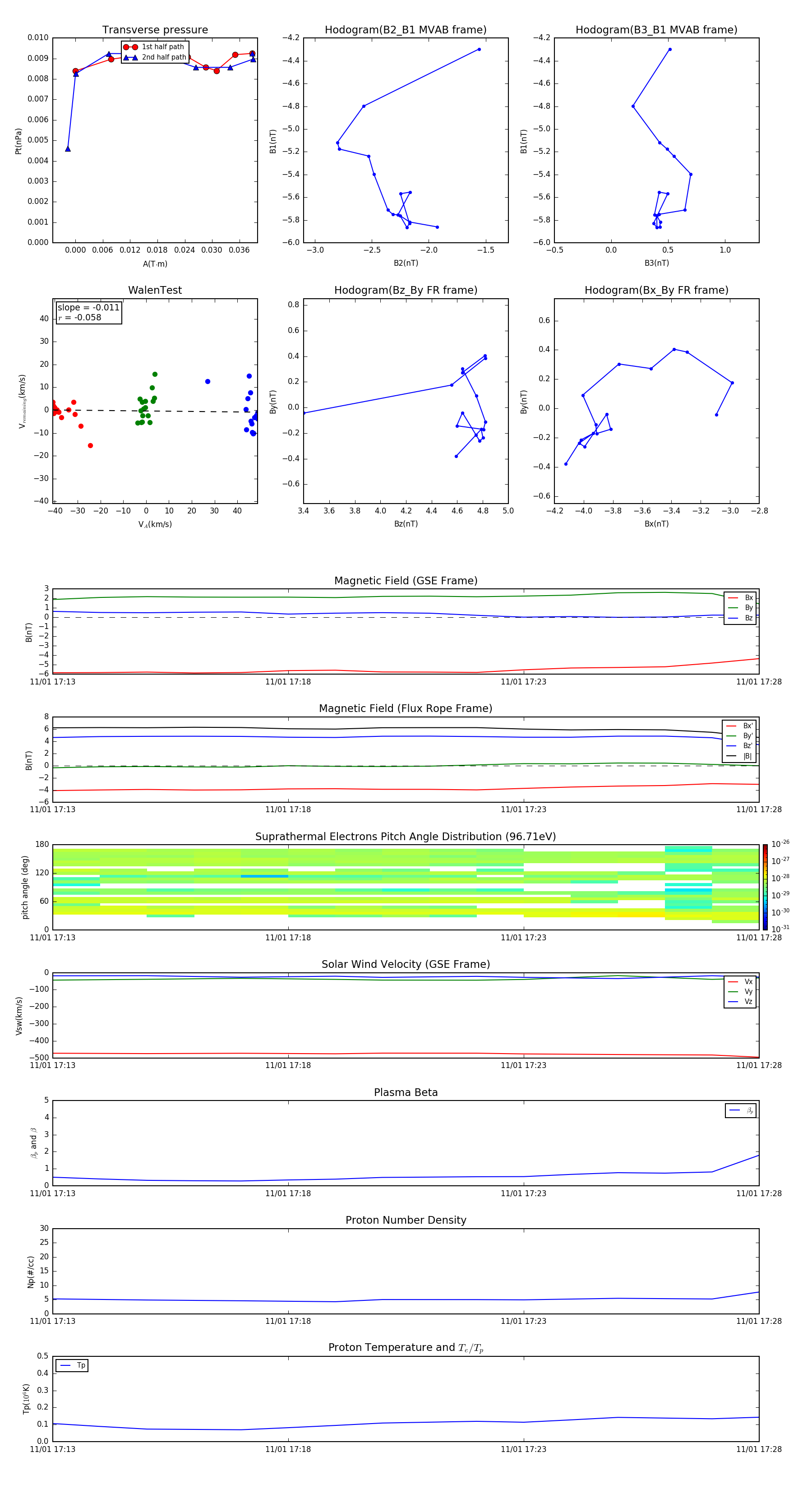Click the βp legend in Plasma Beta plot
The image size is (812, 1489).
click(x=741, y=1110)
